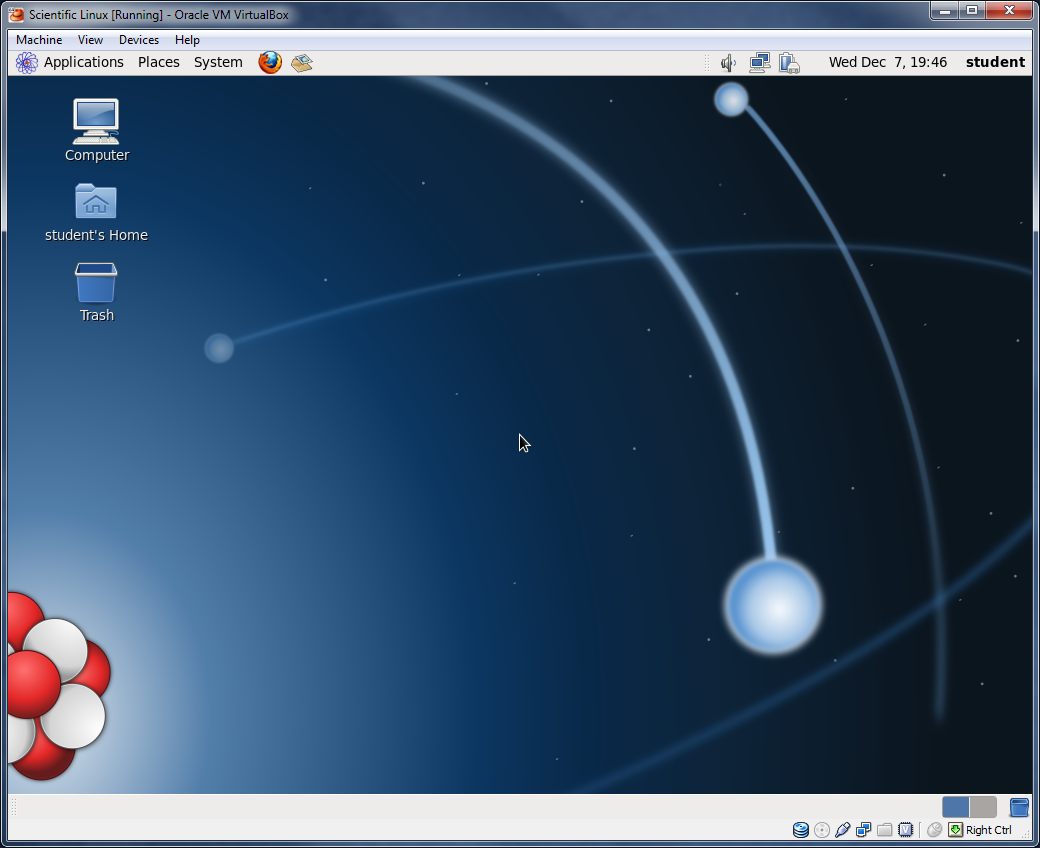
Task: Close the VirtualBox VM window
Action: click(x=1009, y=11)
